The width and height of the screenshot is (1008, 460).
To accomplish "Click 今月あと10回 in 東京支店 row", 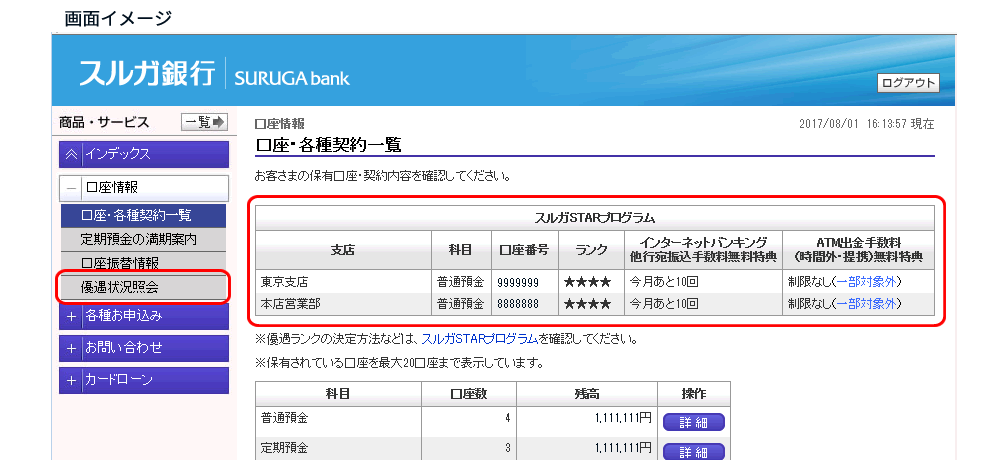I will tap(663, 281).
